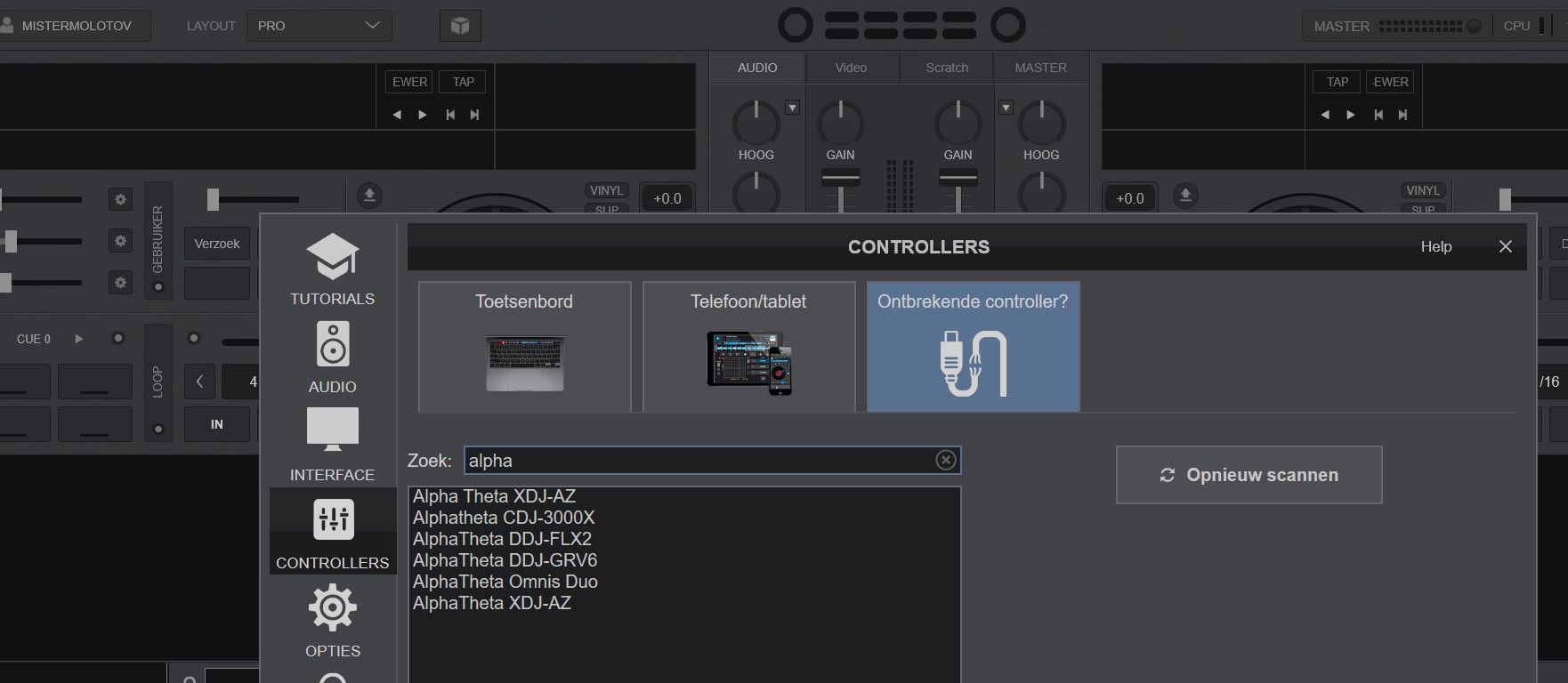Open the Opties gear icon
The height and width of the screenshot is (683, 1568).
pyautogui.click(x=332, y=608)
